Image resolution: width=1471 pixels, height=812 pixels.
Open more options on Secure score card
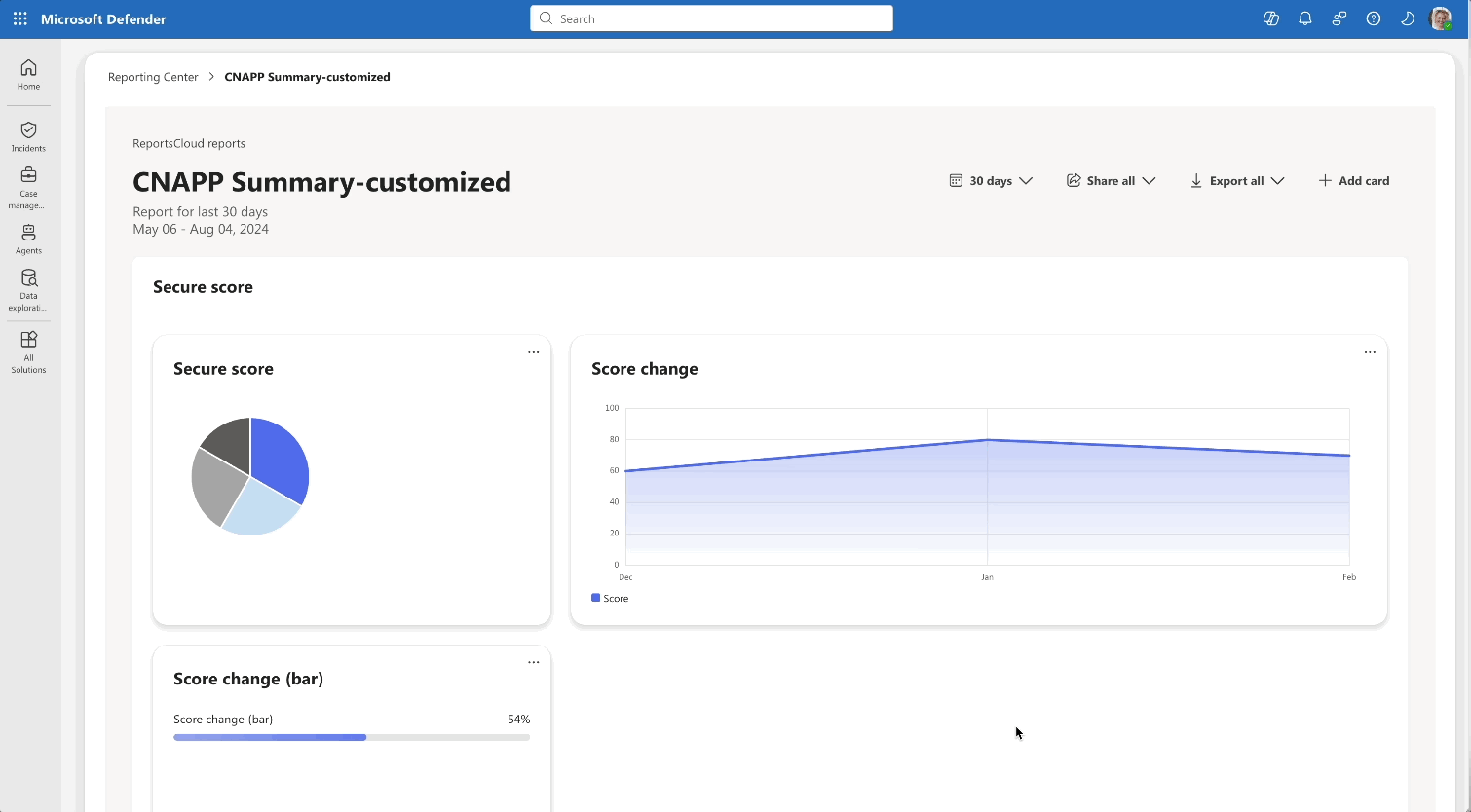tap(533, 352)
